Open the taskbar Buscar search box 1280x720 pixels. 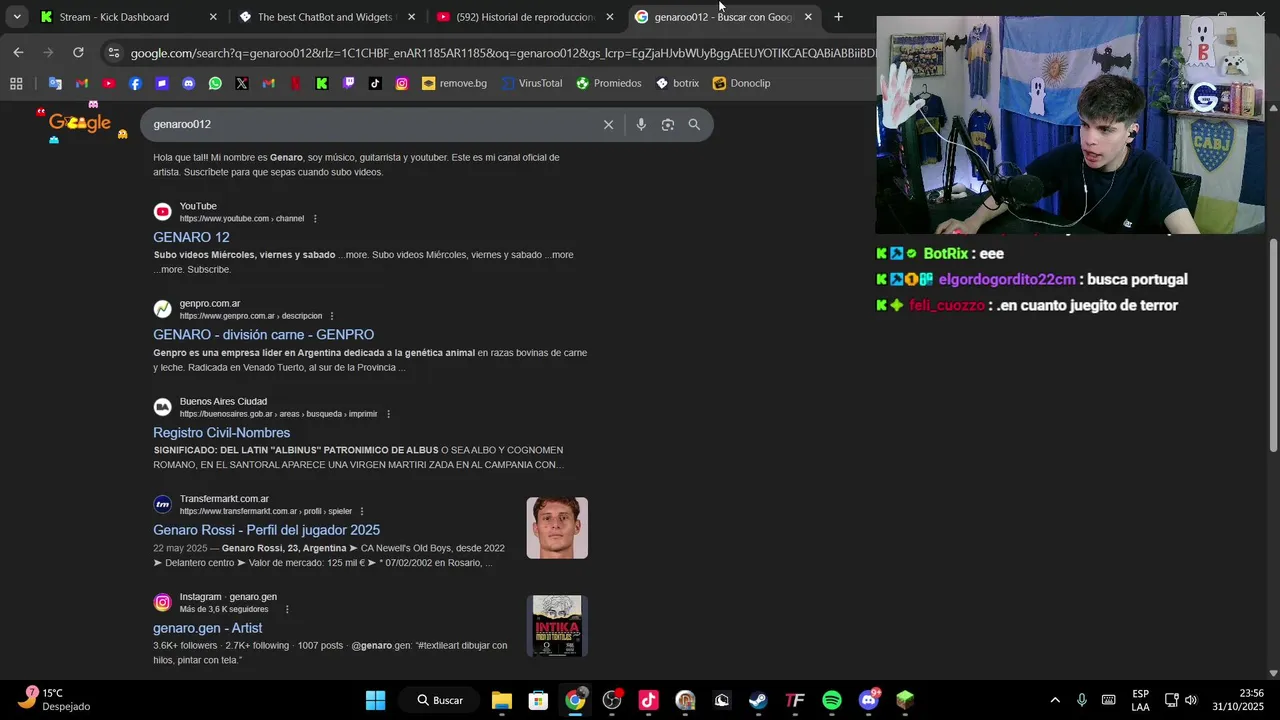coord(440,700)
